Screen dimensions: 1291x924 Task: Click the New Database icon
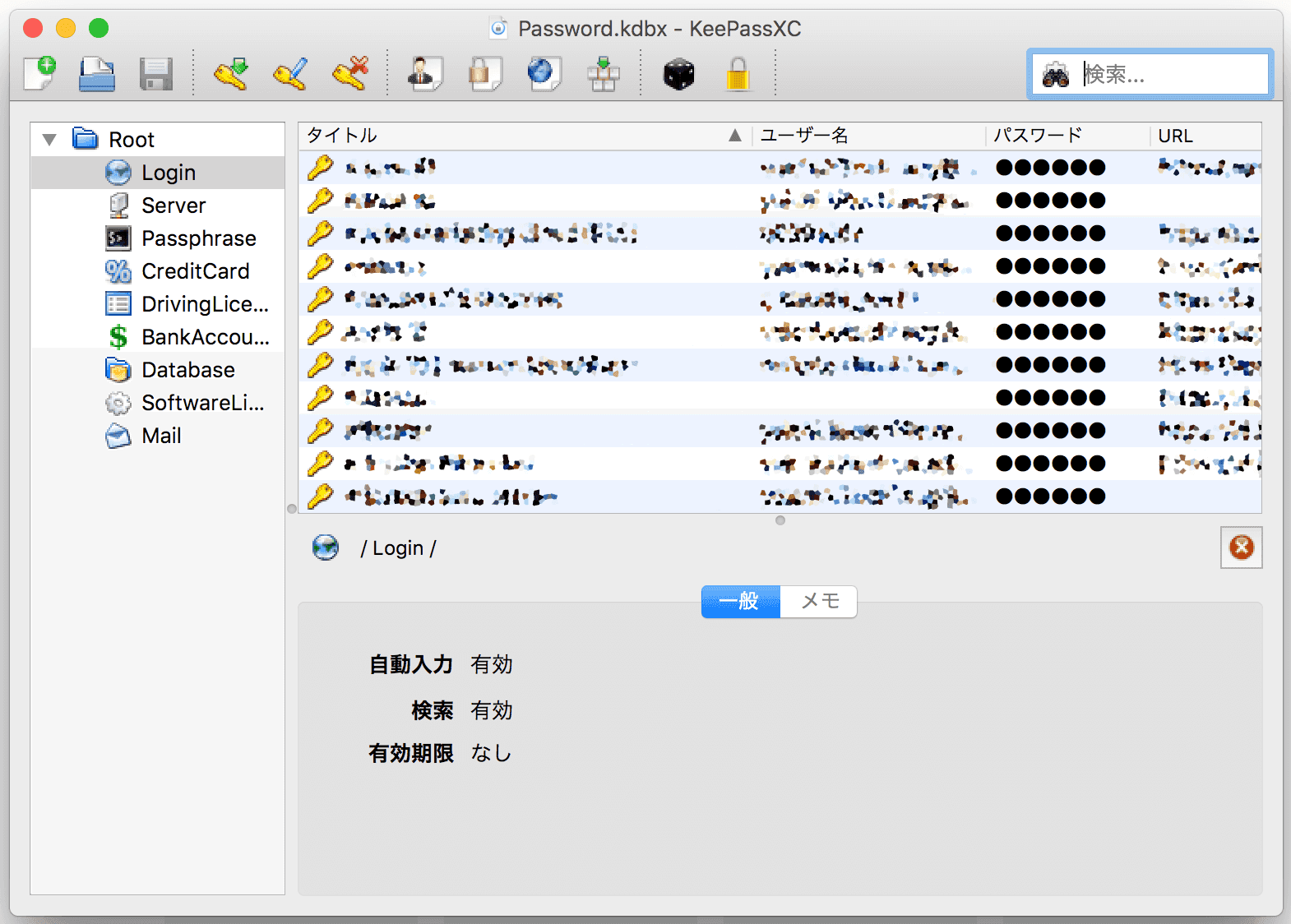point(39,74)
